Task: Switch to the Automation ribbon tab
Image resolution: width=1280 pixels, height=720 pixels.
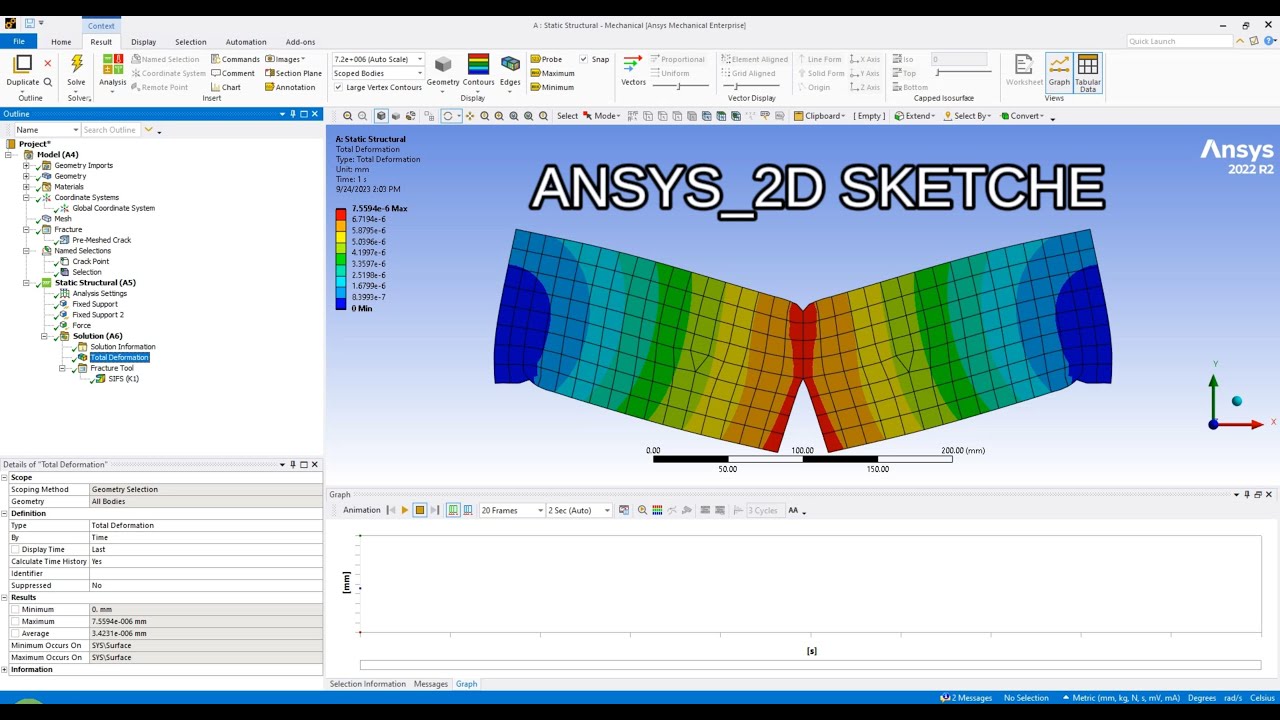Action: click(246, 42)
